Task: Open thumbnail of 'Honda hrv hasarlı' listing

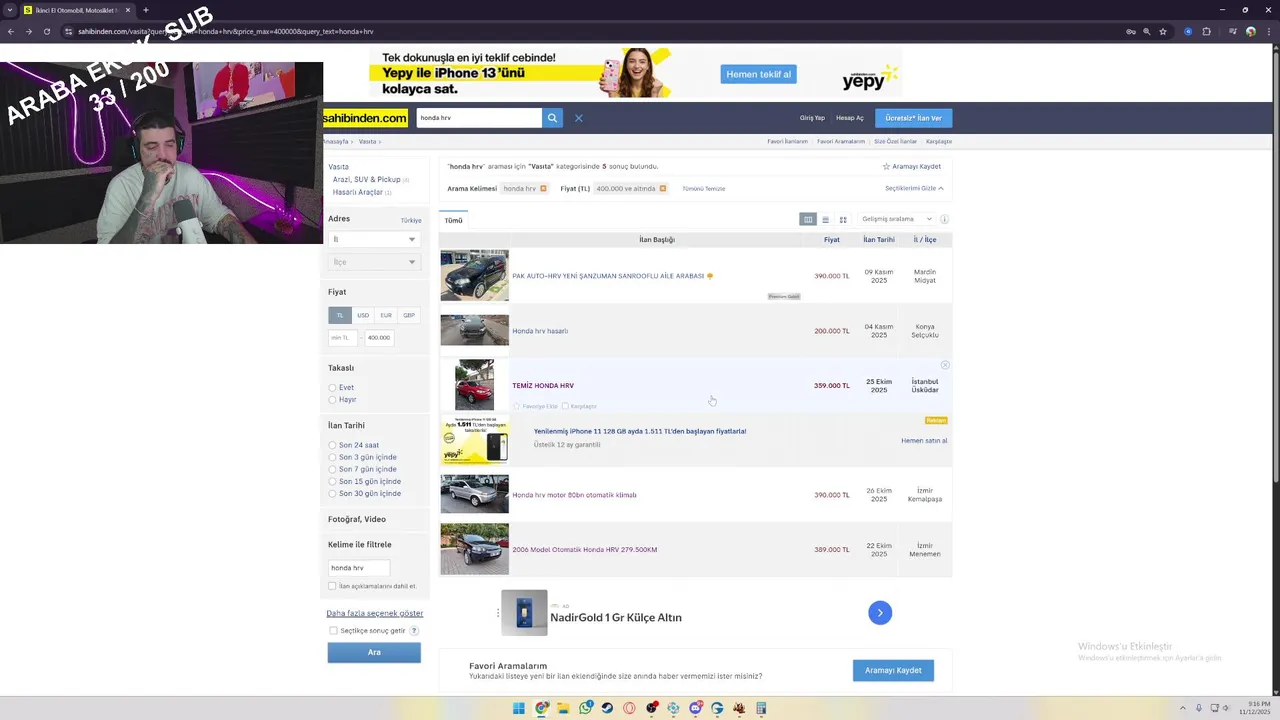Action: point(475,330)
